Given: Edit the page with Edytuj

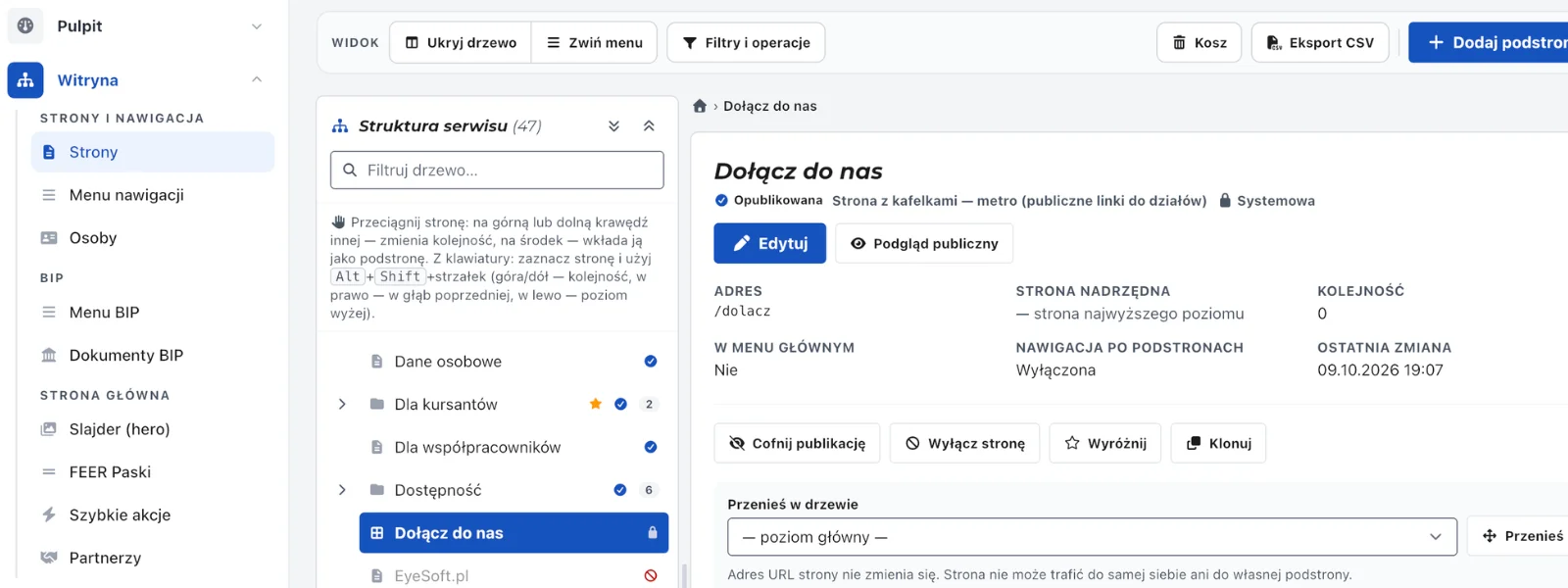Looking at the screenshot, I should click(x=770, y=243).
